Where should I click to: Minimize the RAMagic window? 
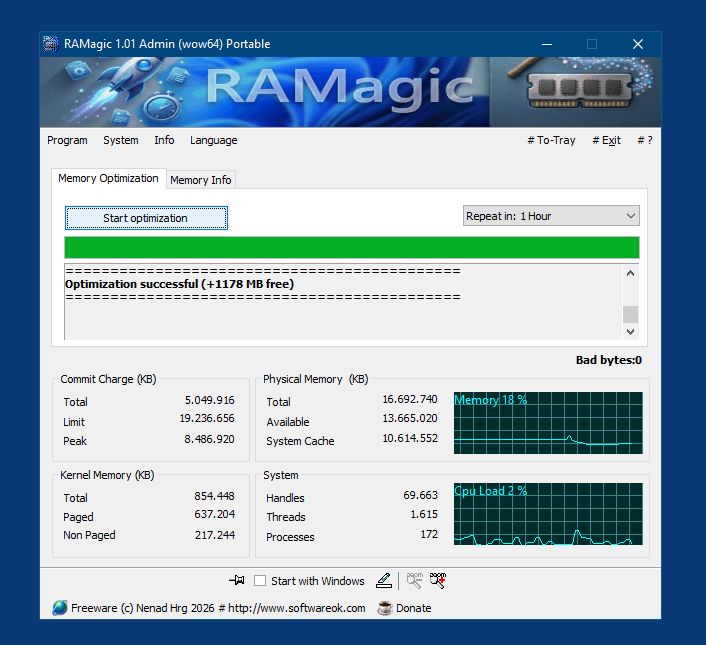coord(547,44)
